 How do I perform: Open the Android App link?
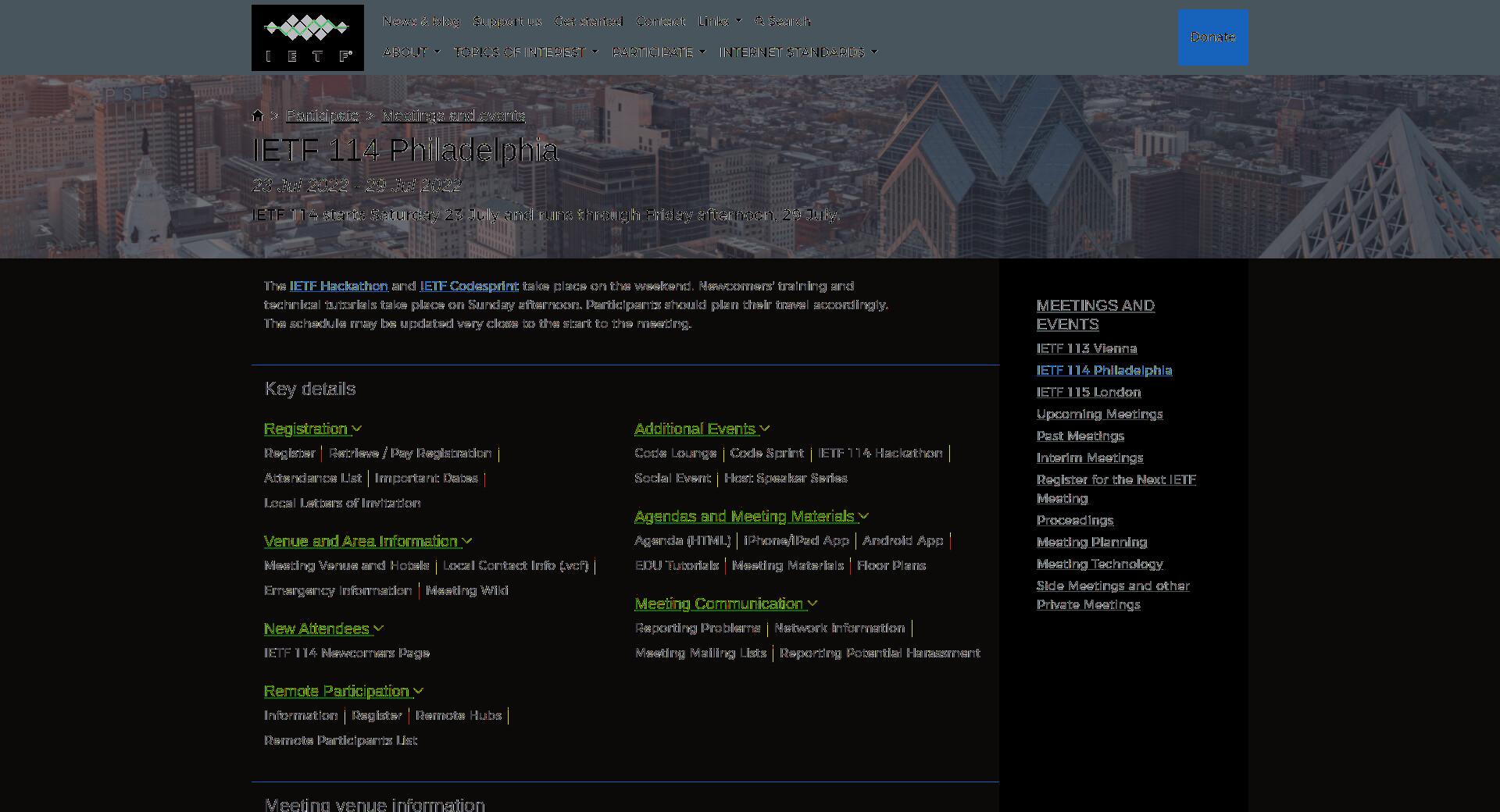coord(902,541)
